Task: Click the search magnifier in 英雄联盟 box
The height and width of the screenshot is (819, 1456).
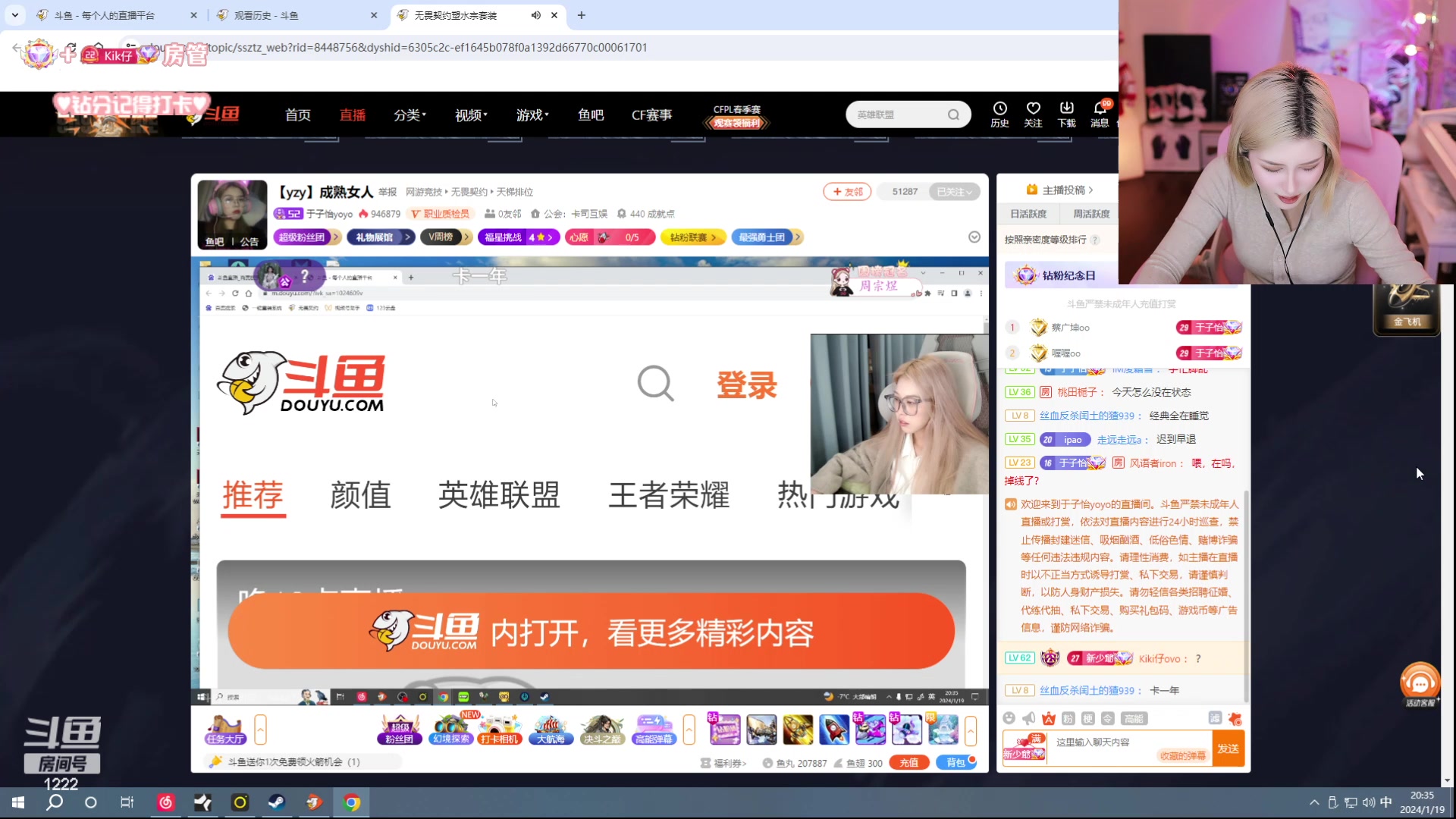Action: (x=953, y=115)
